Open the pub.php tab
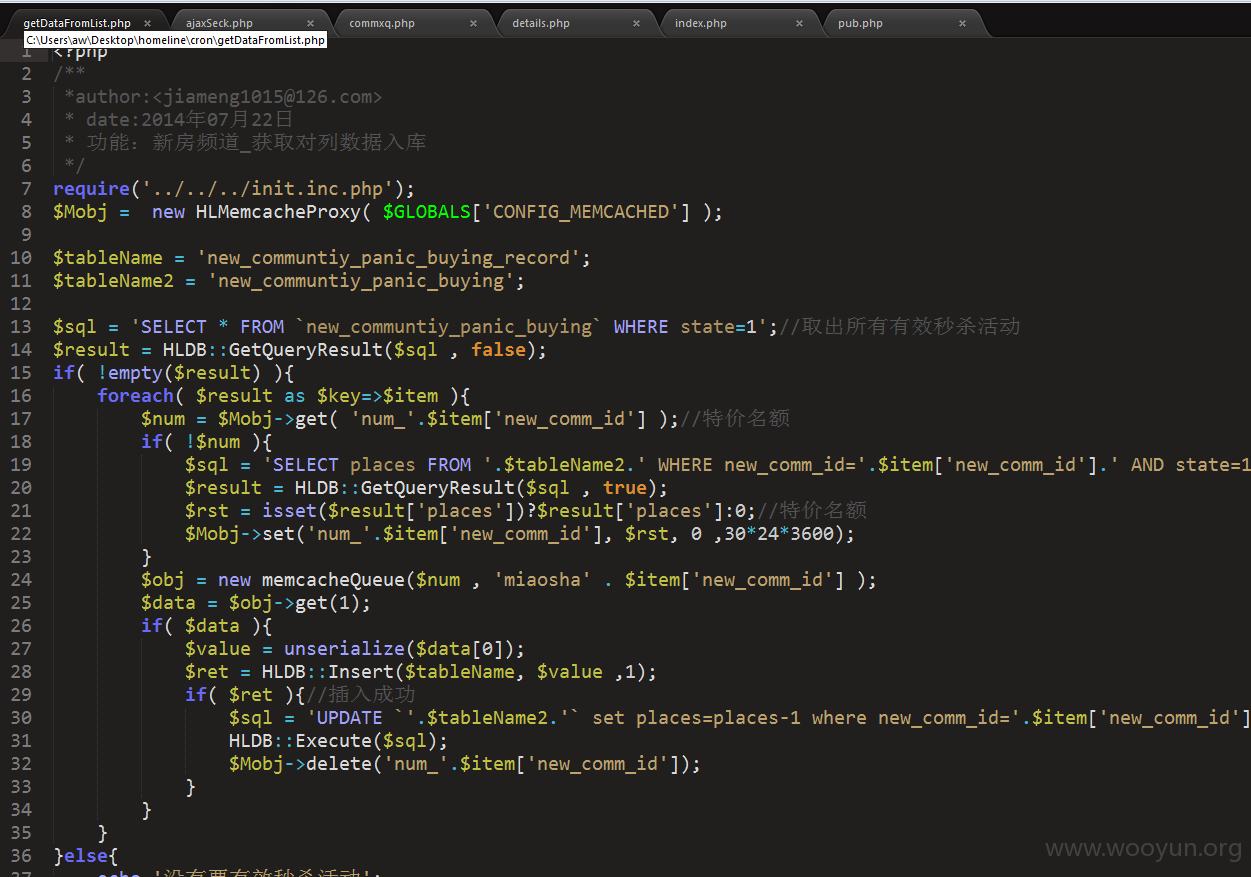Screen dimensions: 1251x877 pos(860,23)
